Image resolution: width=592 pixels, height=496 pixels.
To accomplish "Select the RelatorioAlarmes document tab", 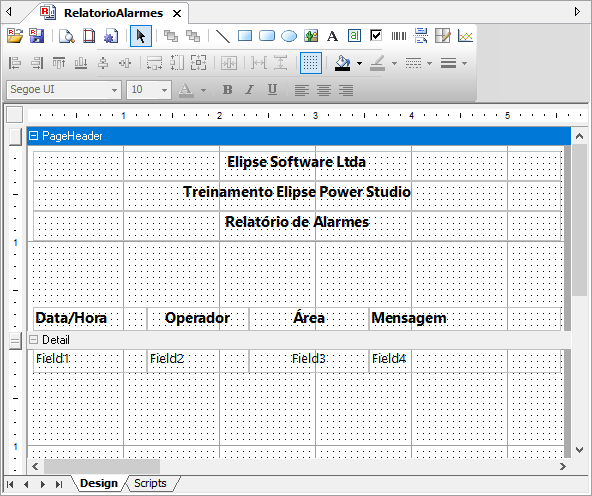I will [113, 13].
